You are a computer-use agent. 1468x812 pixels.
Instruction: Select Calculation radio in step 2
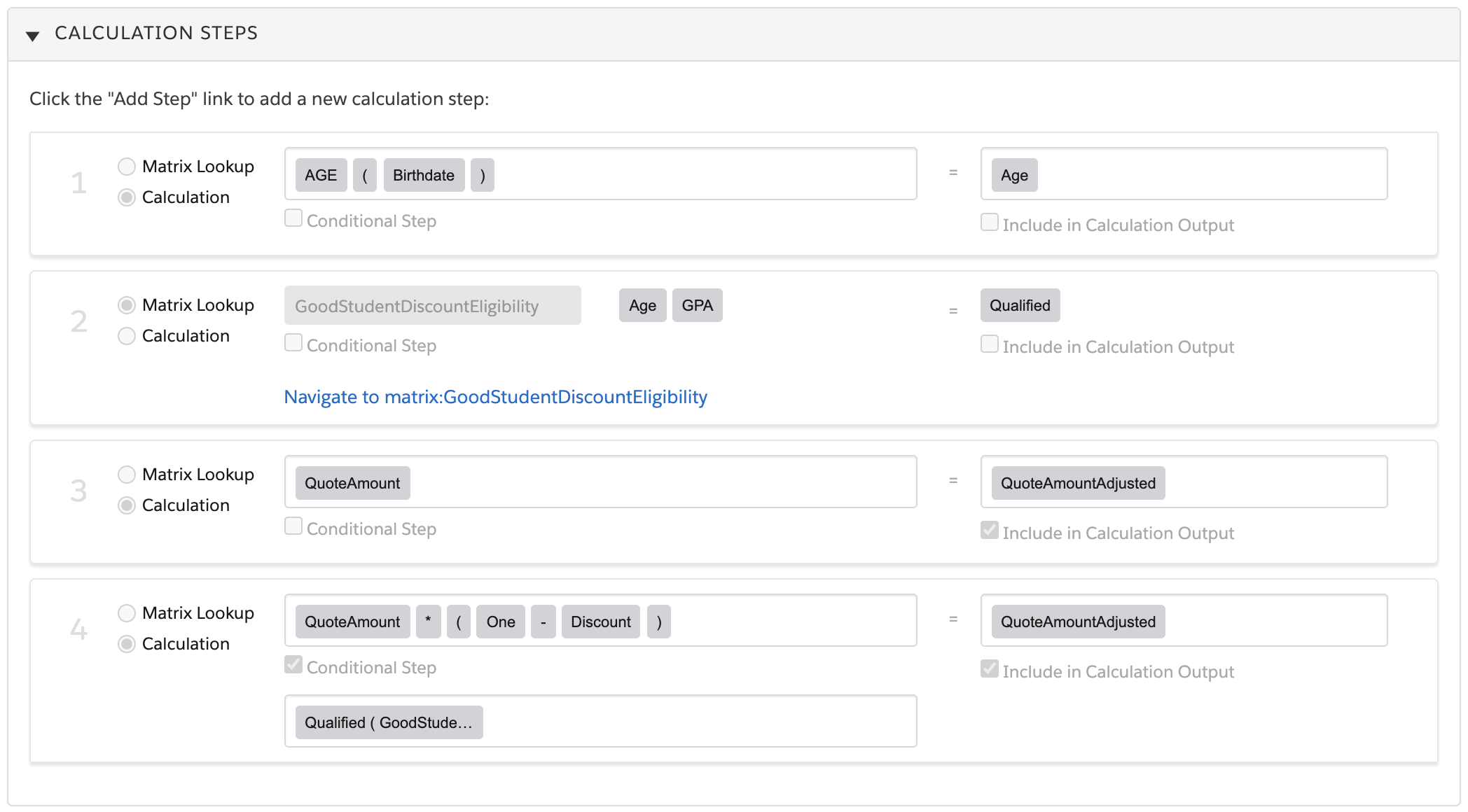point(127,336)
